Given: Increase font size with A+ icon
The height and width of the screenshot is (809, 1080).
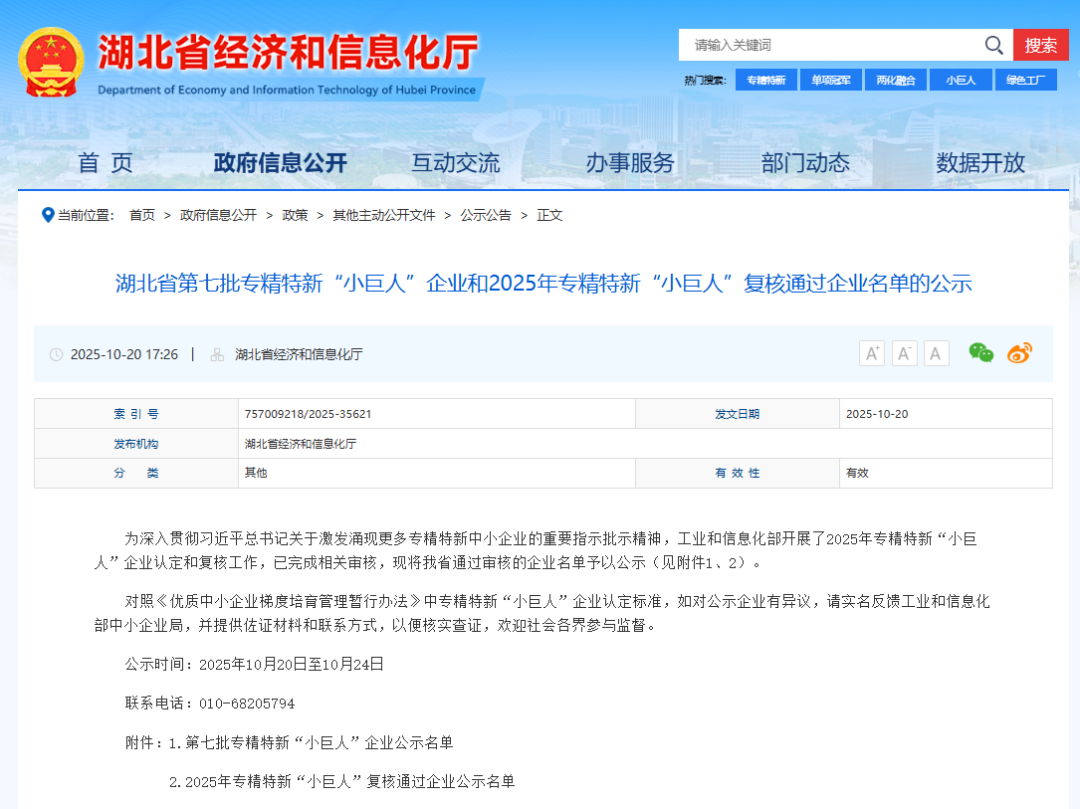Looking at the screenshot, I should [x=871, y=353].
